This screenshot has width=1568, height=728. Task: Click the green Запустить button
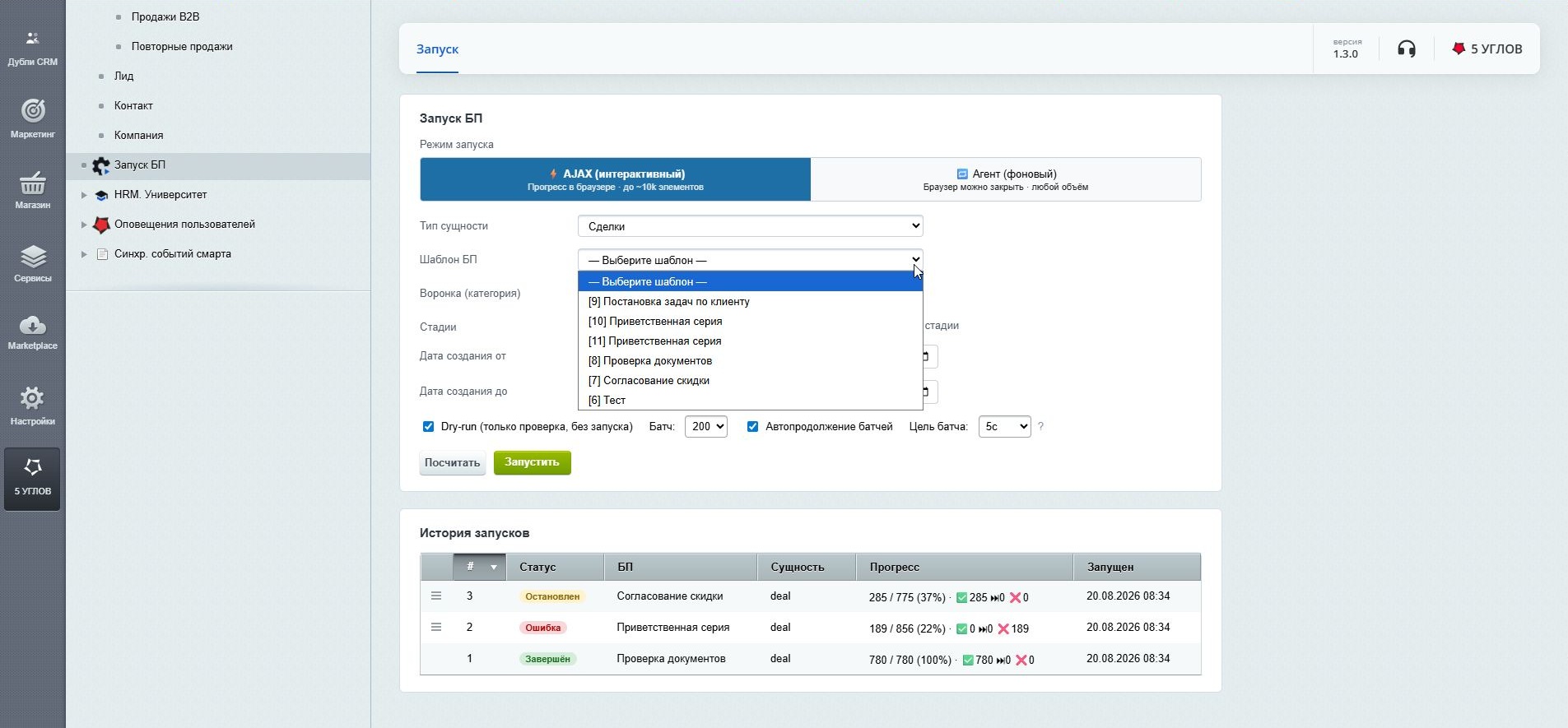point(532,462)
